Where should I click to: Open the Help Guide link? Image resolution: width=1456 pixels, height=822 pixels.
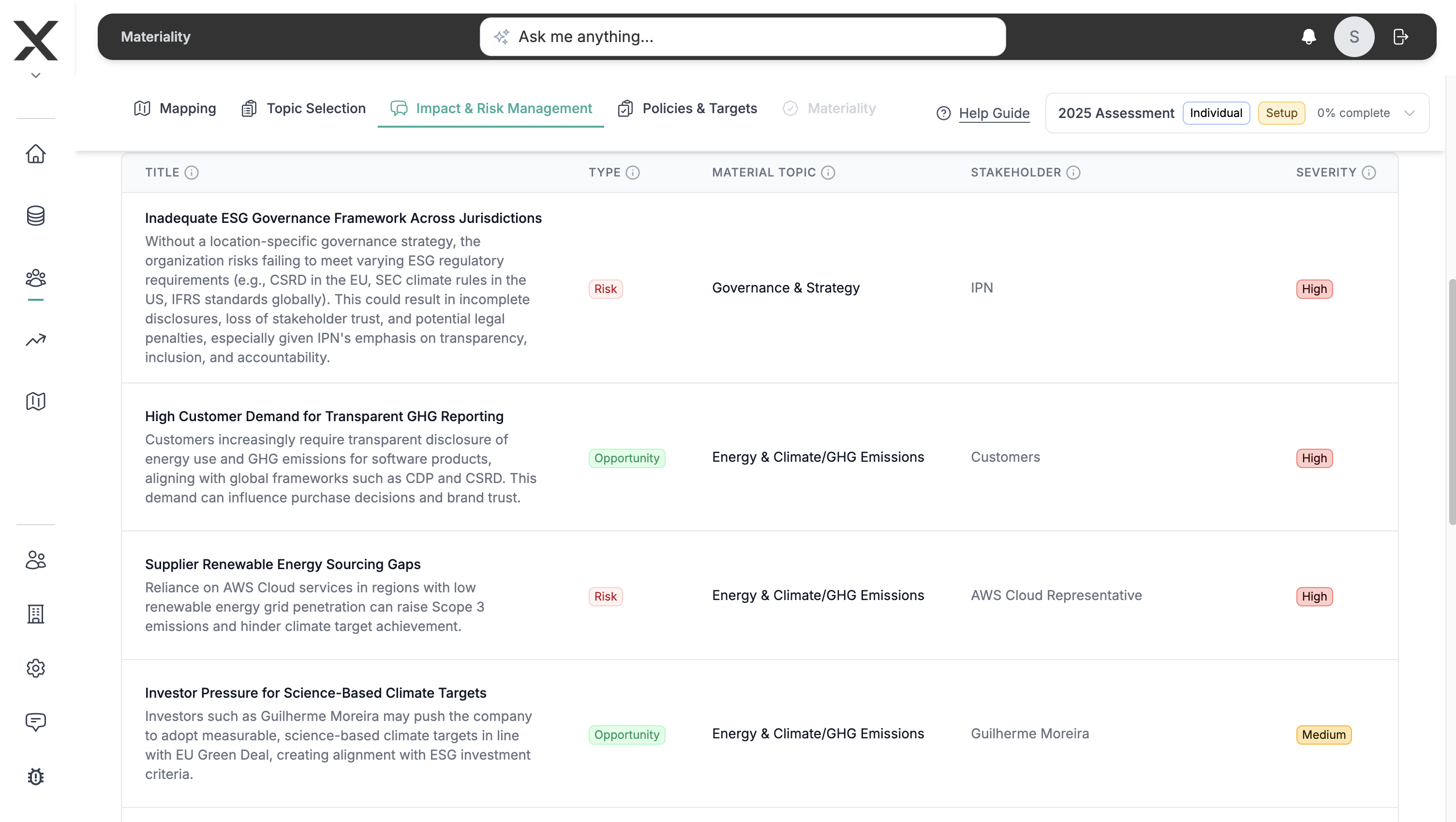pos(994,113)
